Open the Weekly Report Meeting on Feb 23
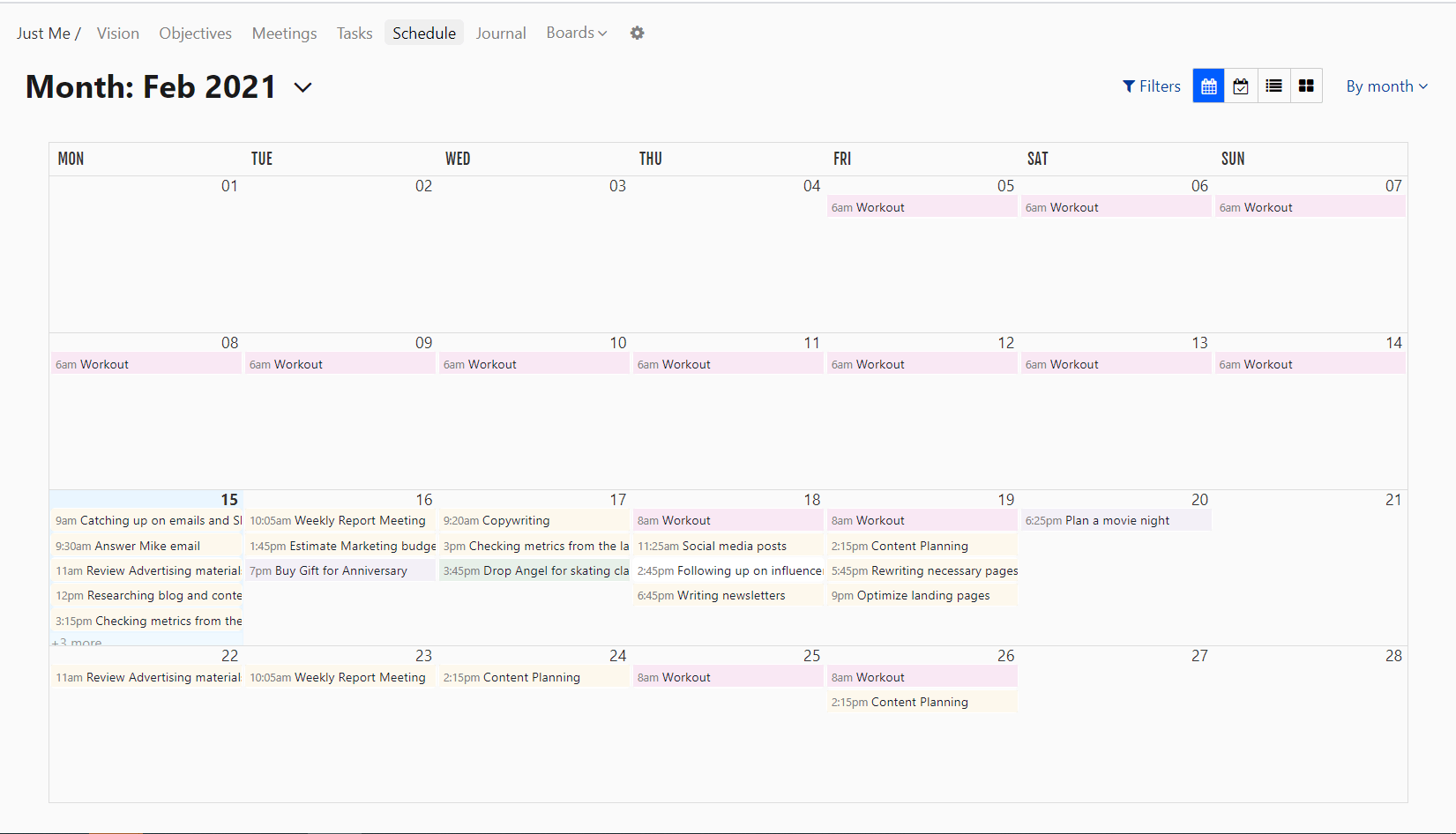This screenshot has width=1456, height=834. [x=340, y=677]
